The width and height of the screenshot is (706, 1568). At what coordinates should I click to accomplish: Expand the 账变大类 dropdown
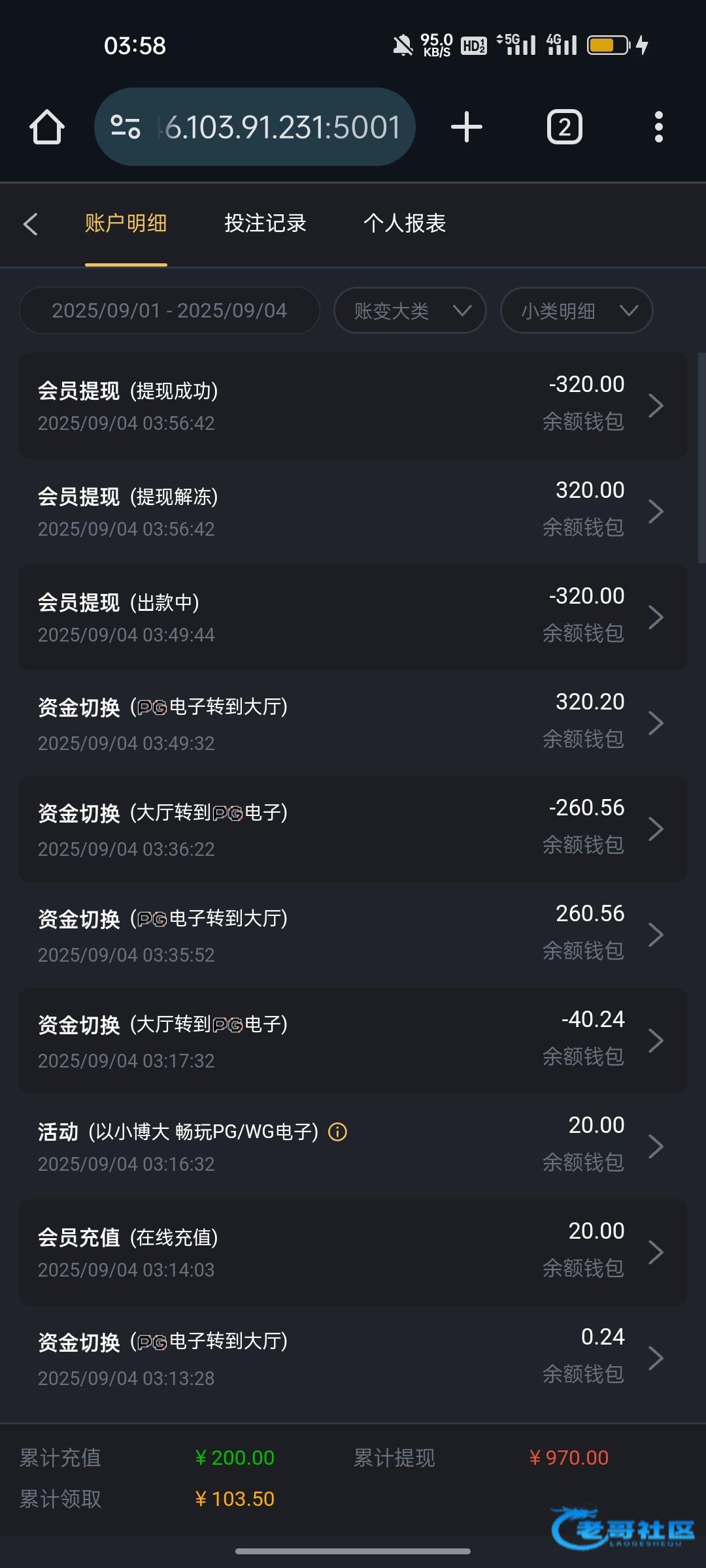coord(410,311)
